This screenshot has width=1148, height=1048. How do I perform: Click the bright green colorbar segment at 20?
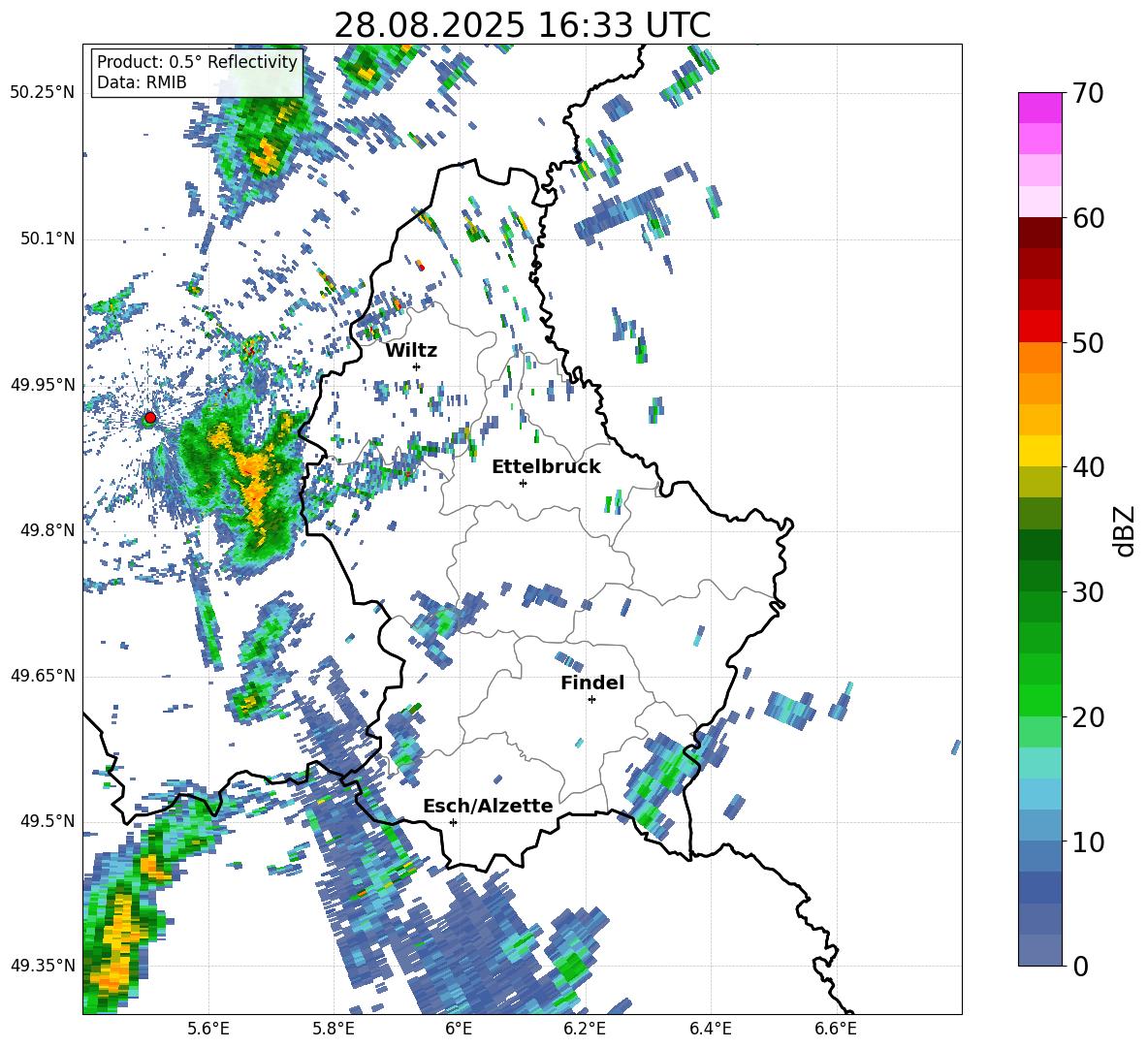pos(1039,701)
